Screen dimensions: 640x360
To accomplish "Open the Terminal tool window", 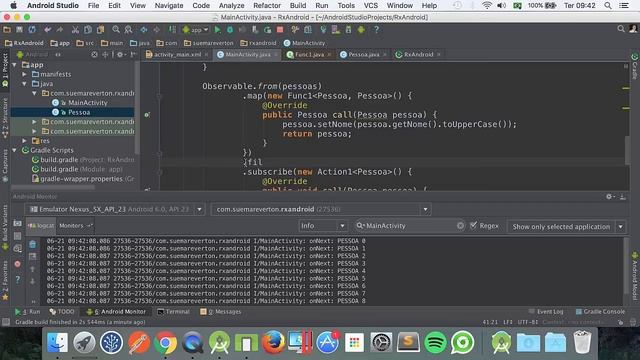I will tap(173, 311).
